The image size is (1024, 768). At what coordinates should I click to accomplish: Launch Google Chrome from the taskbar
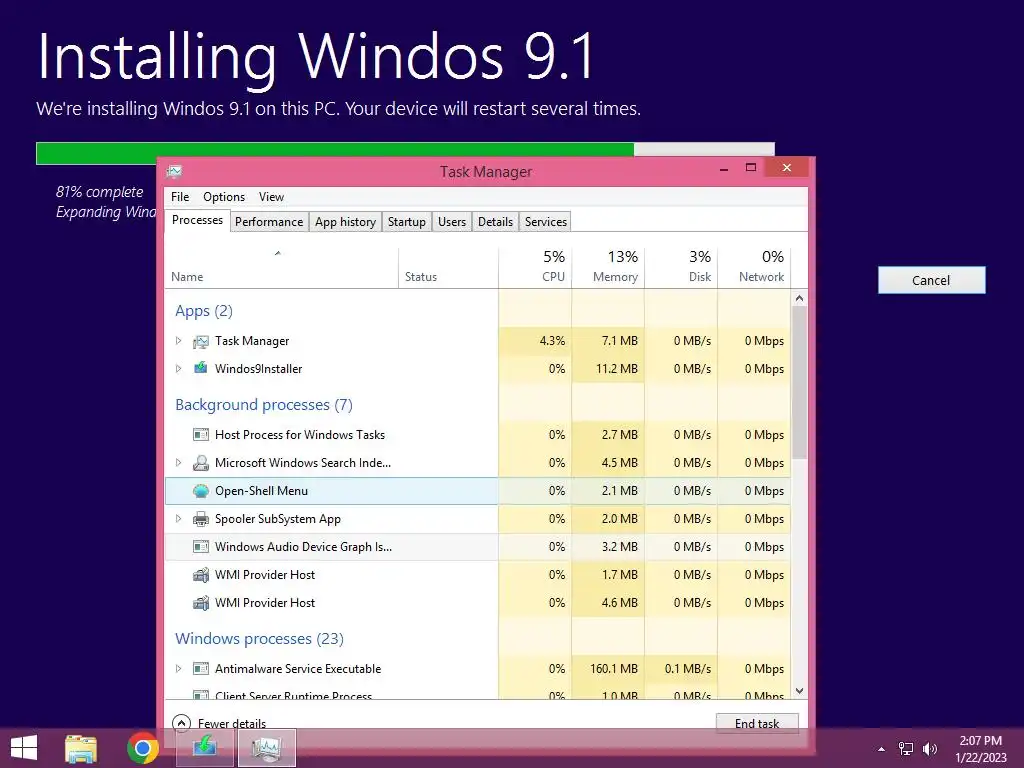pos(143,748)
